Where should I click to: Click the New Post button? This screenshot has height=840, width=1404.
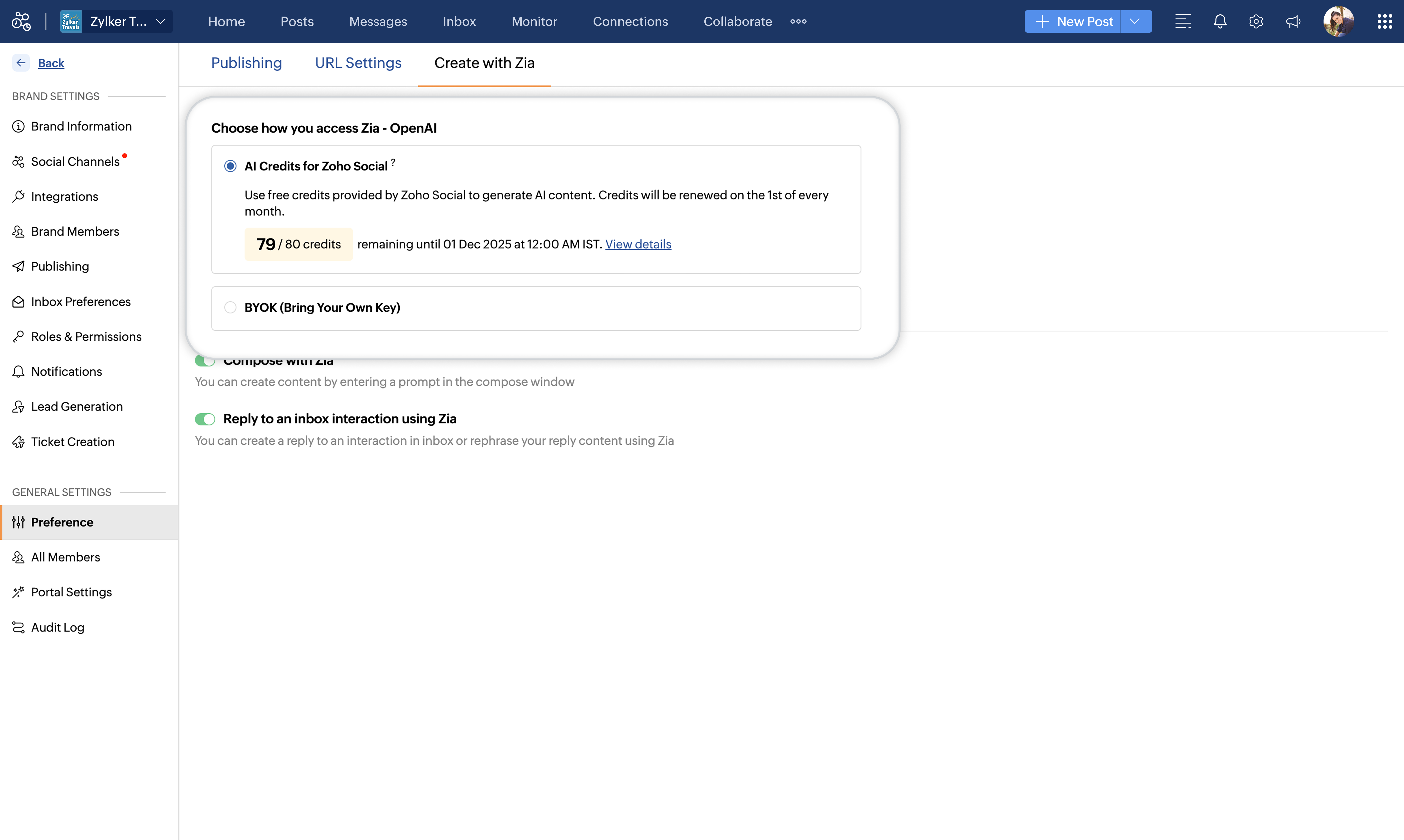(x=1073, y=21)
